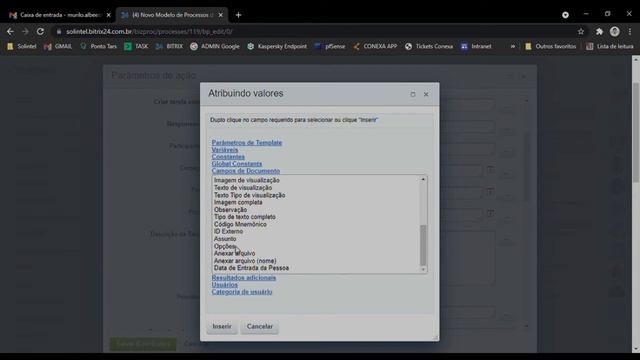Open the Outros favoritos folder
The height and width of the screenshot is (360, 640).
coord(551,47)
